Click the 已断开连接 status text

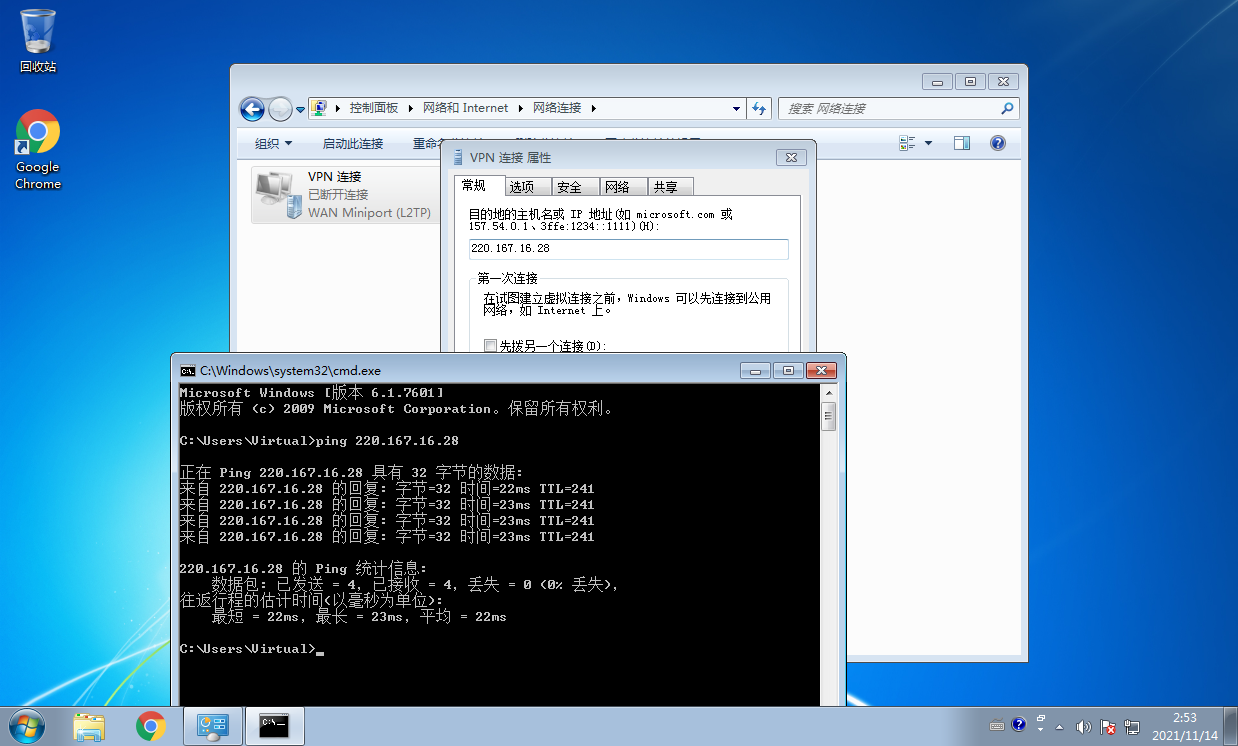pos(338,194)
